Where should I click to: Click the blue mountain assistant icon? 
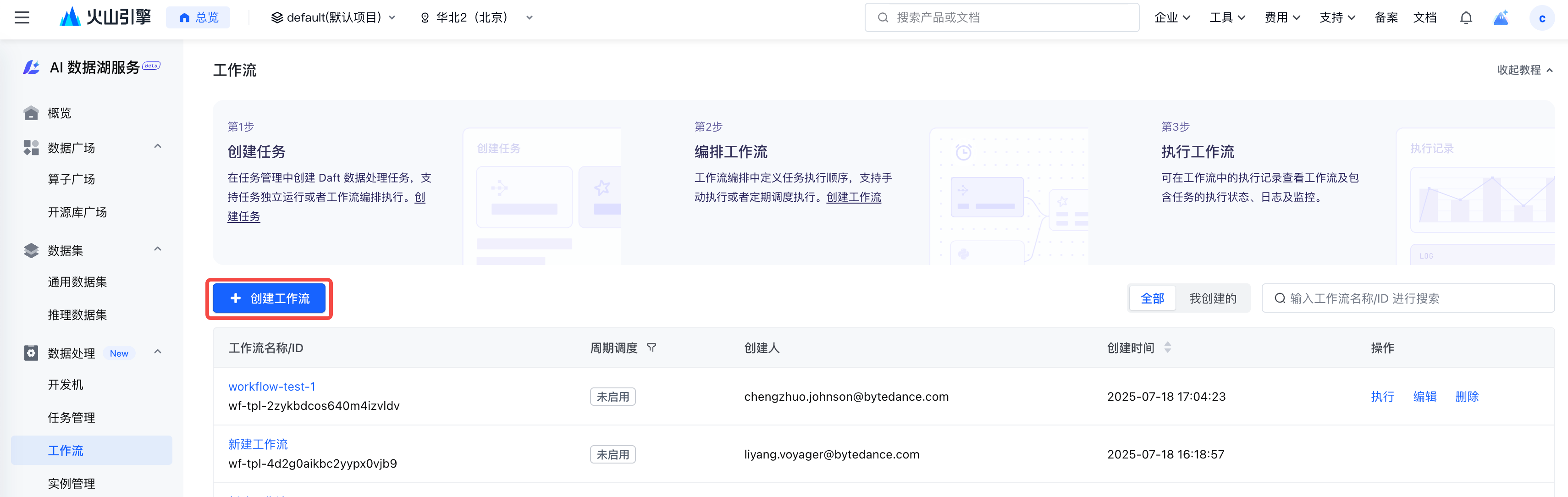point(1501,18)
